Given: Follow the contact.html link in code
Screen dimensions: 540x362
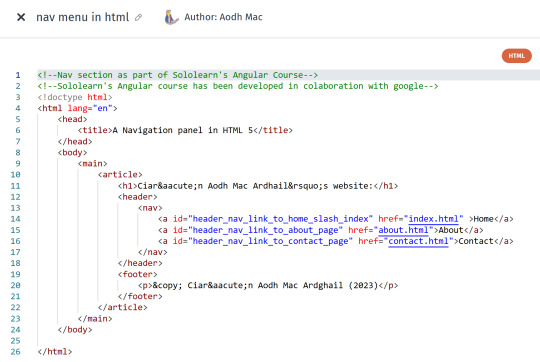Looking at the screenshot, I should pyautogui.click(x=418, y=241).
